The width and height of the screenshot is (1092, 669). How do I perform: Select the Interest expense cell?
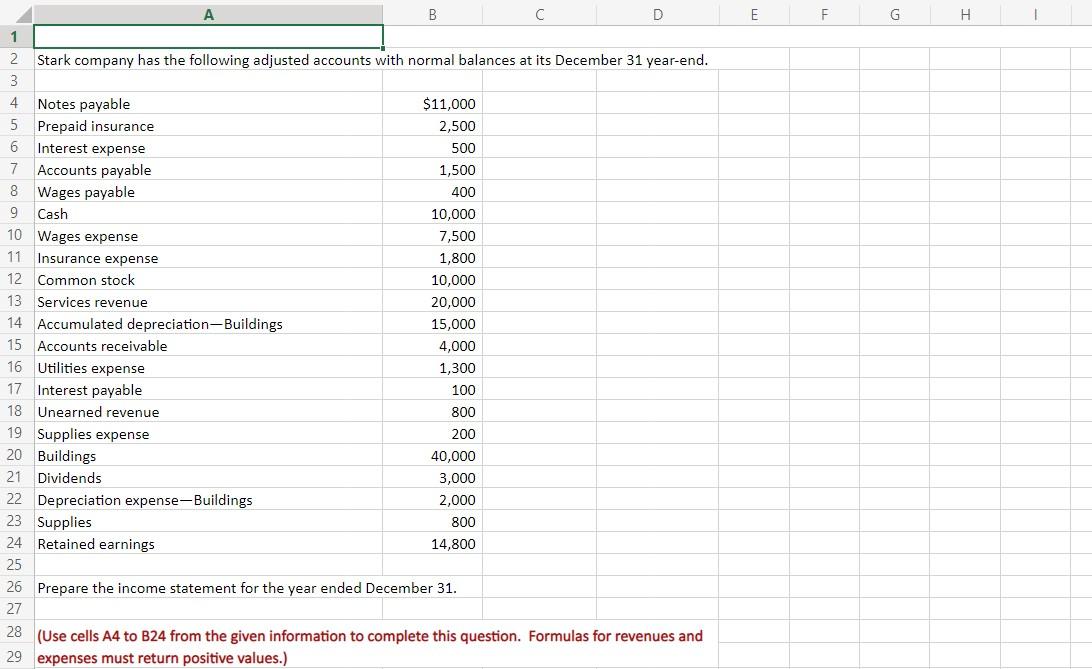pyautogui.click(x=208, y=148)
